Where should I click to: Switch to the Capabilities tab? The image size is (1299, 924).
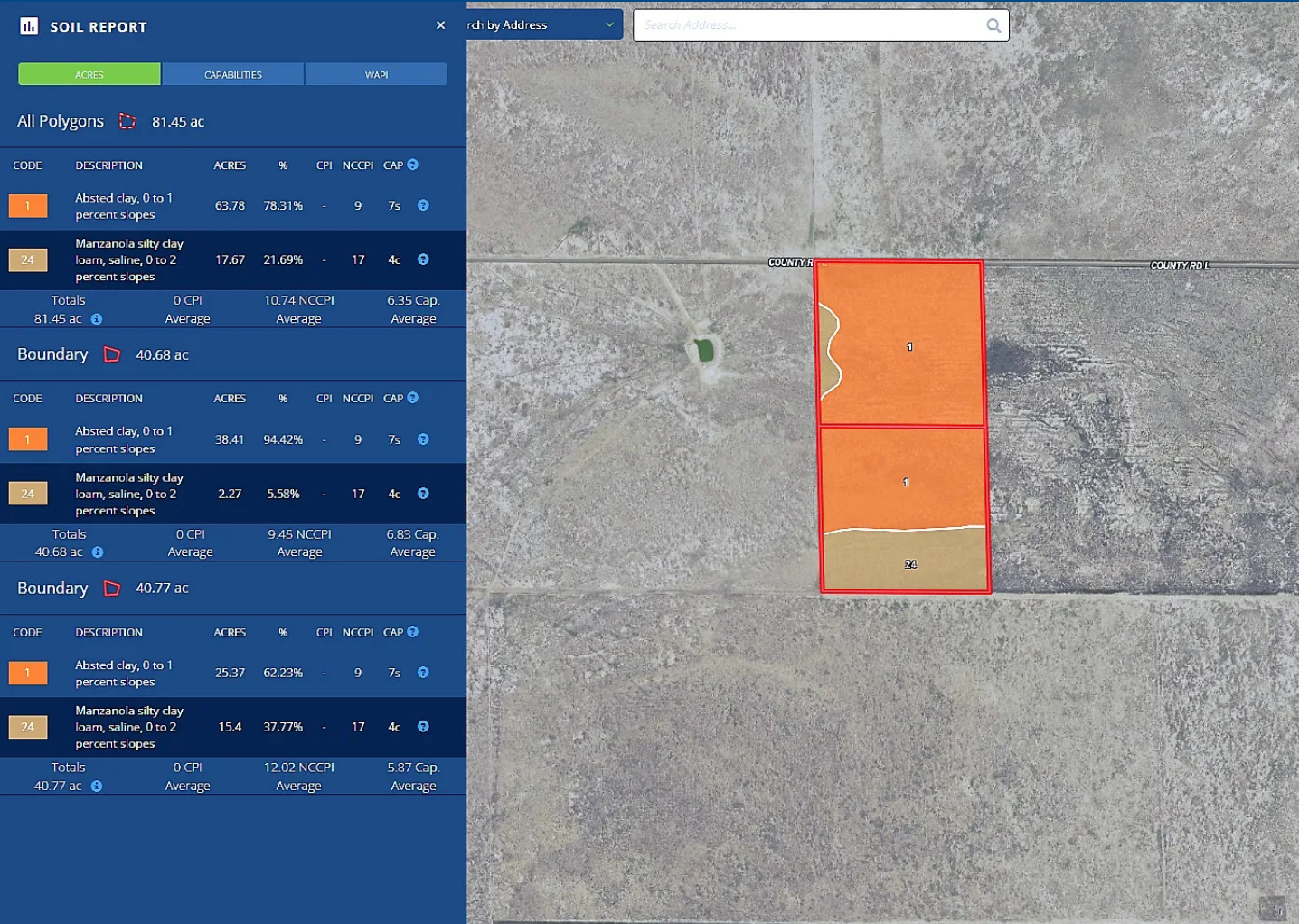pos(232,74)
